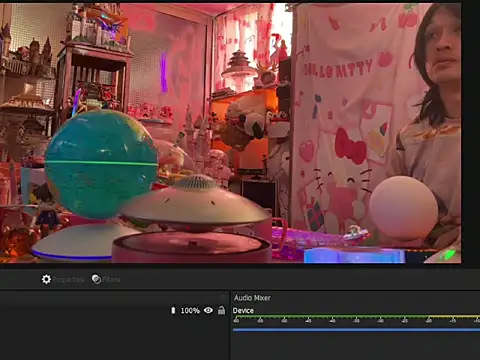This screenshot has width=480, height=360.
Task: Click the small dock icon above the lock
Action: pos(223,297)
